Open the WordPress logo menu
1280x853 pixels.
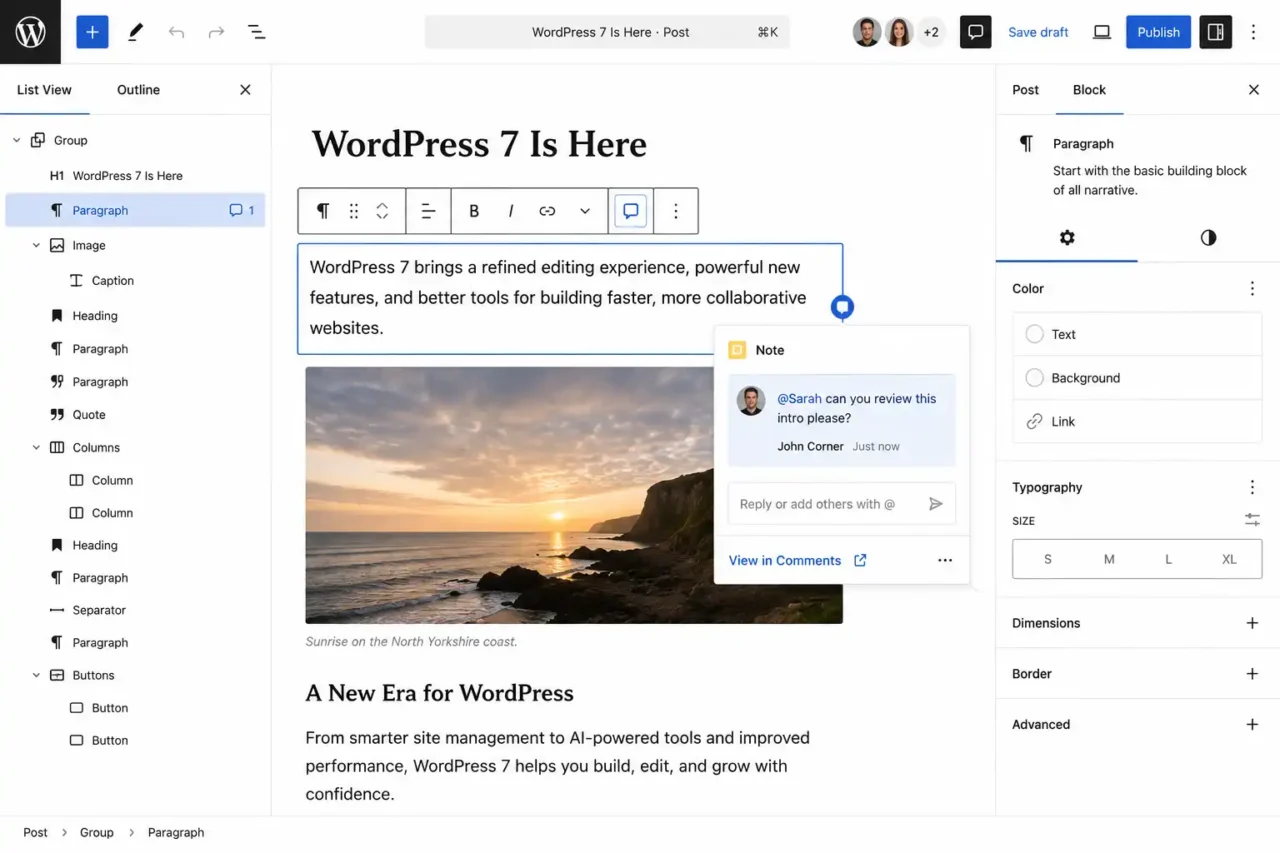point(30,32)
